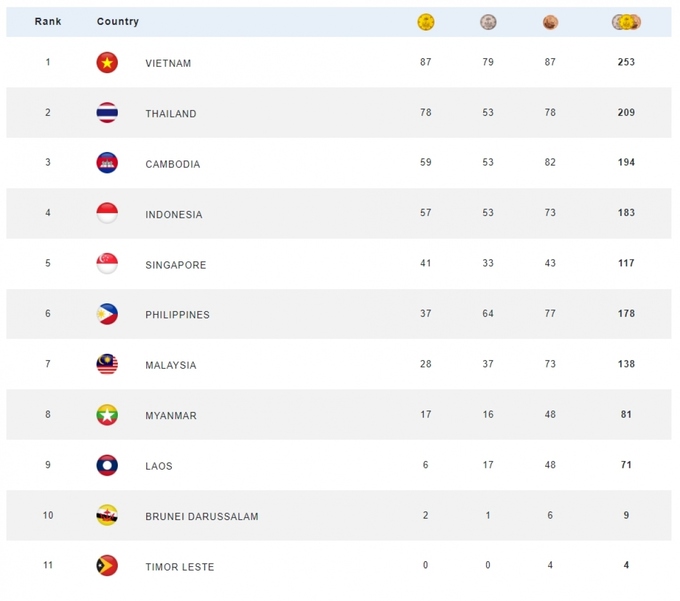
Task: Click the Timor Leste flag icon
Action: pos(107,565)
